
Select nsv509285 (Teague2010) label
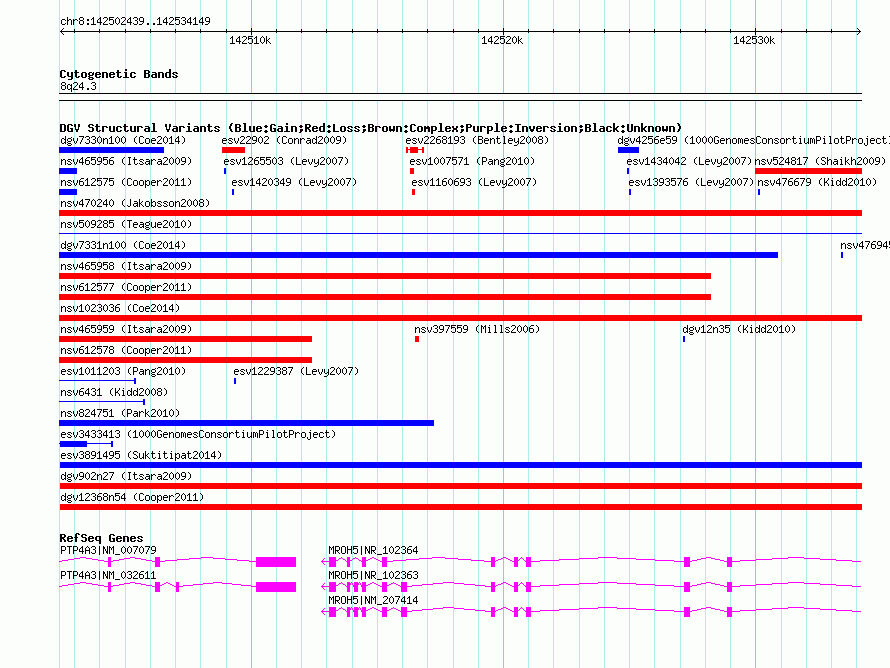[x=126, y=224]
